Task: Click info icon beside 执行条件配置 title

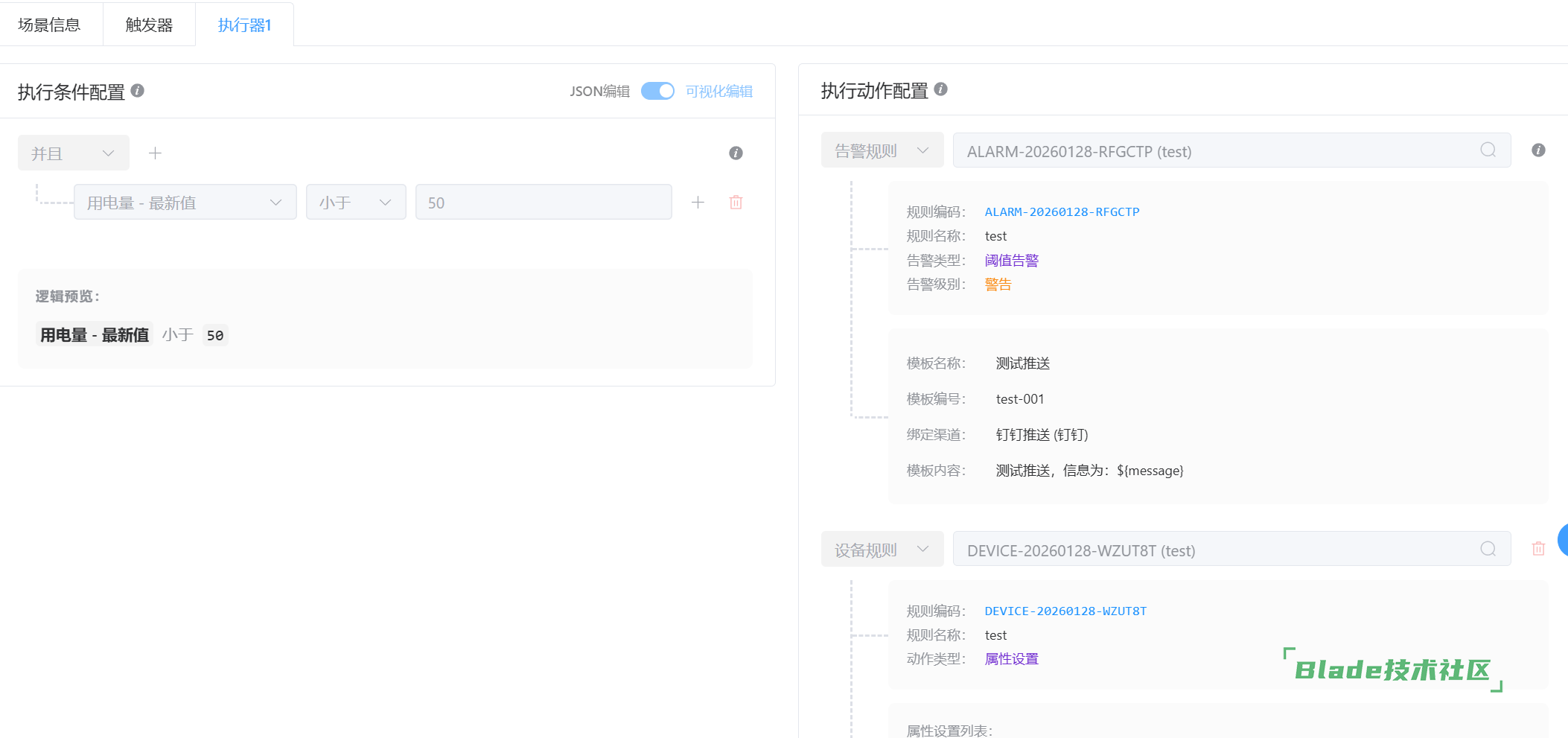Action: click(138, 91)
